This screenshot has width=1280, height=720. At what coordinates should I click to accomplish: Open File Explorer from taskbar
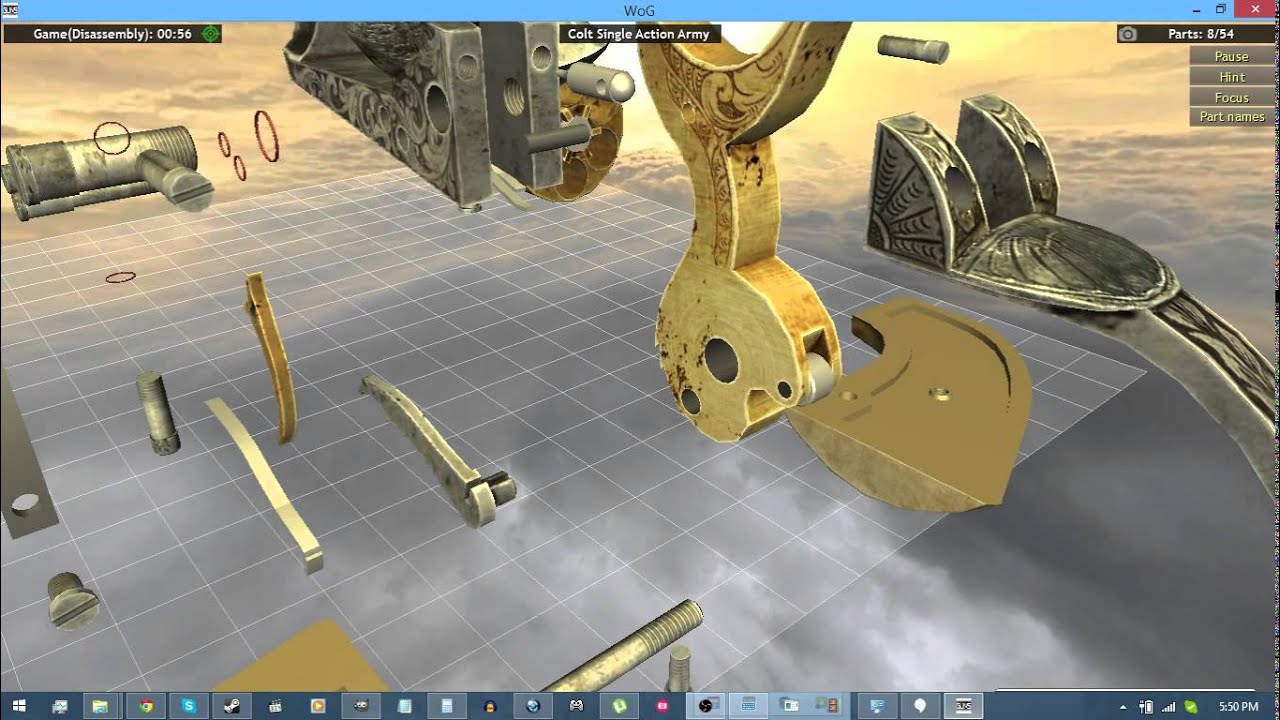101,706
